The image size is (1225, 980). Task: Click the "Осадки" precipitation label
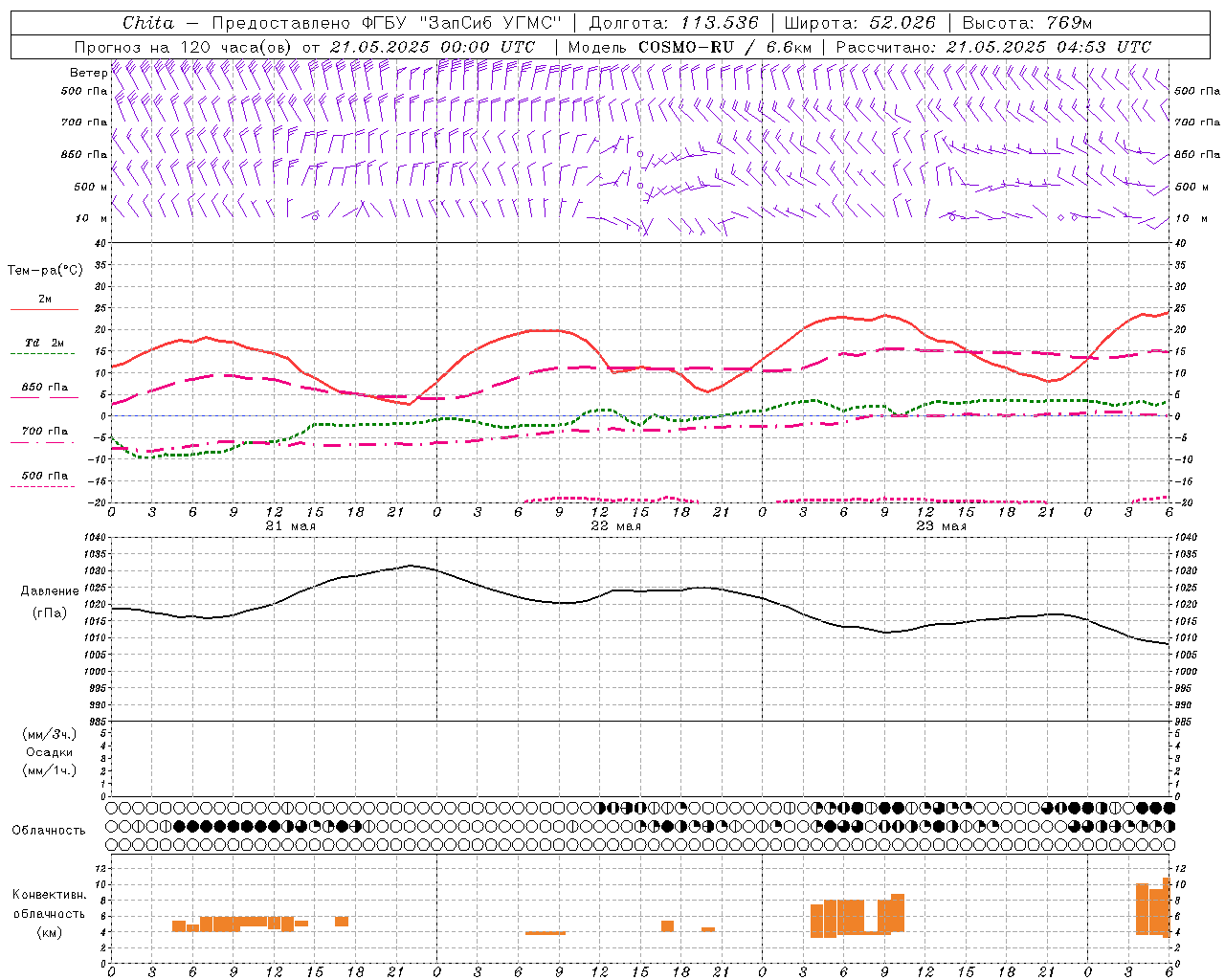pos(50,752)
